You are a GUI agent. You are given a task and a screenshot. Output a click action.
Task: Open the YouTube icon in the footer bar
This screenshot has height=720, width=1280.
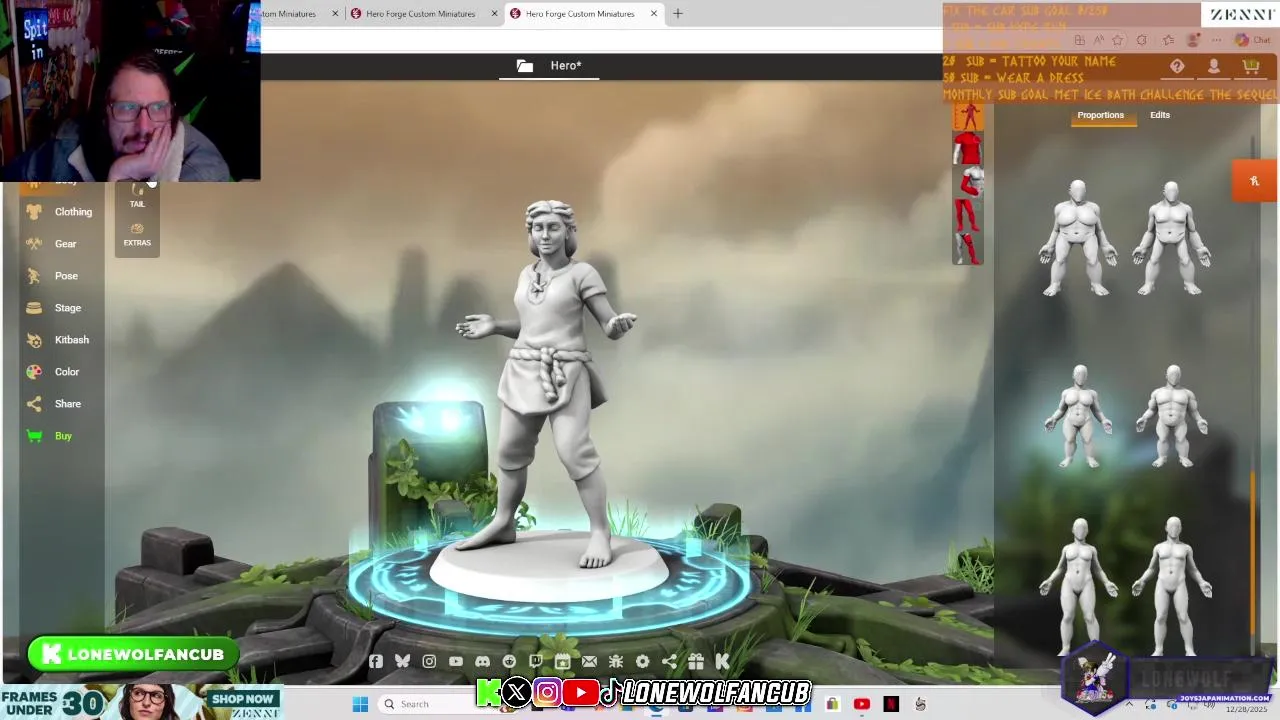click(456, 661)
